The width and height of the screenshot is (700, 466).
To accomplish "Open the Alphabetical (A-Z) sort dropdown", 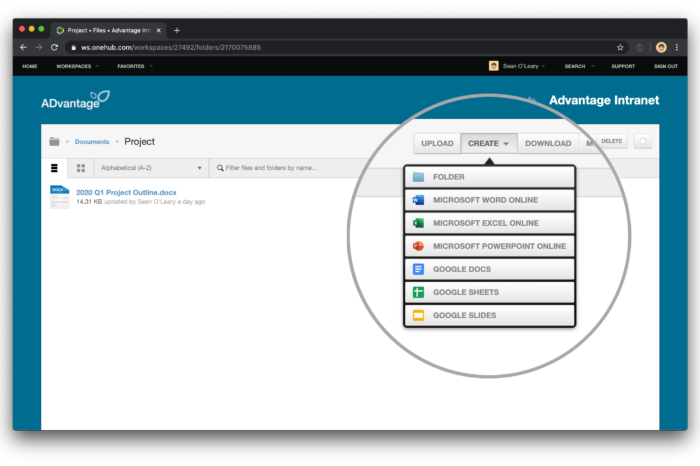I will [151, 168].
